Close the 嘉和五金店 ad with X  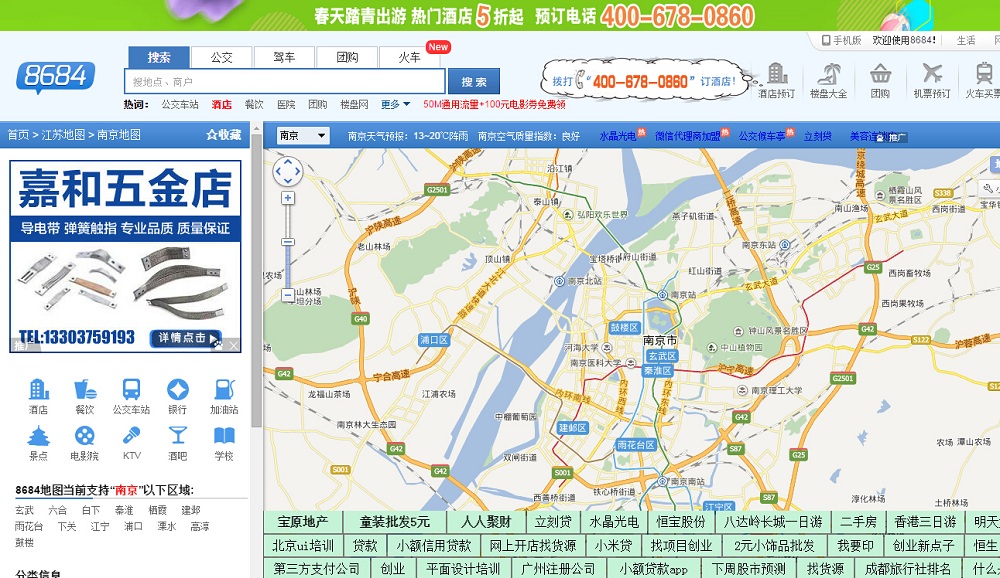[x=234, y=346]
